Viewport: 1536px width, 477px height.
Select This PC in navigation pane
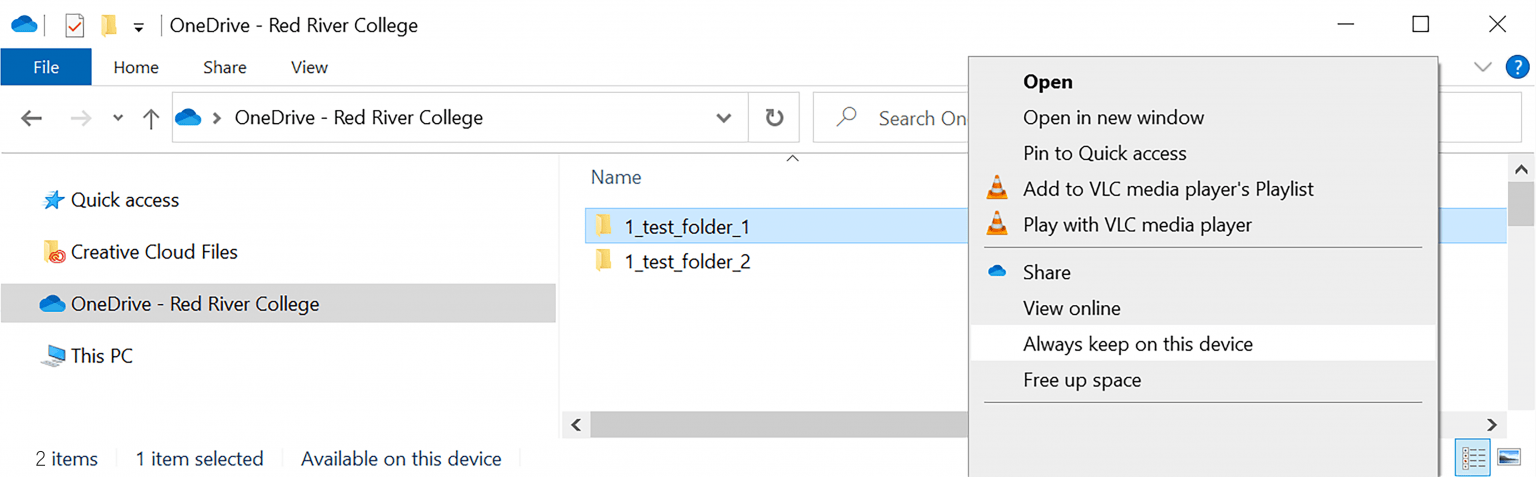[101, 355]
